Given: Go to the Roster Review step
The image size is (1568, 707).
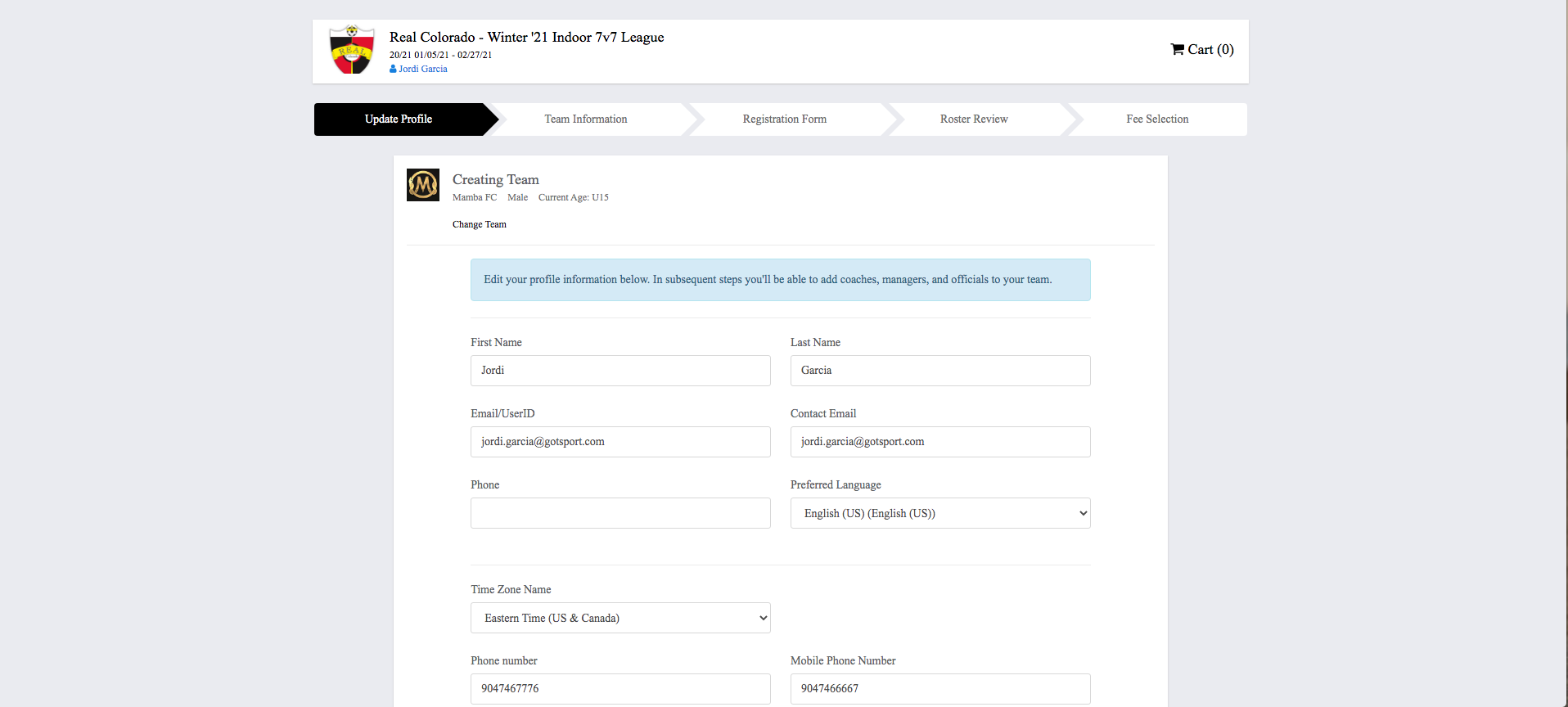Looking at the screenshot, I should point(974,119).
